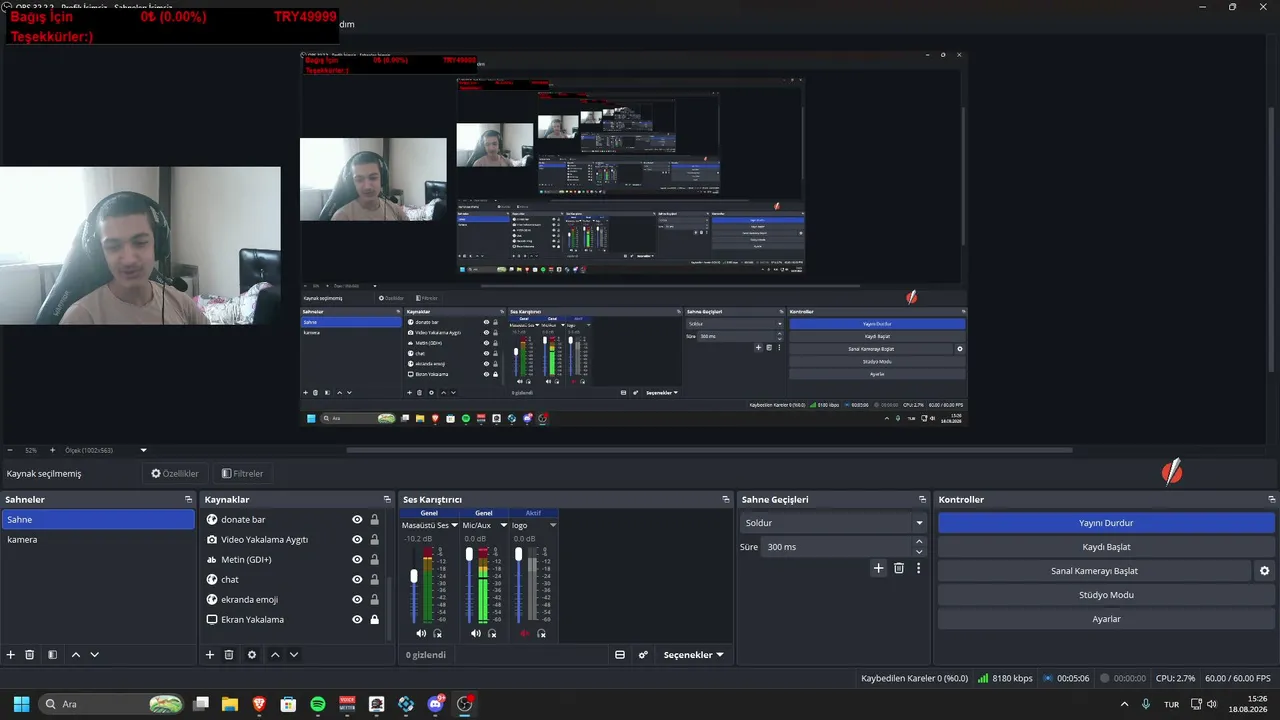
Task: Select the Metin (GDI+) source row
Action: point(293,560)
